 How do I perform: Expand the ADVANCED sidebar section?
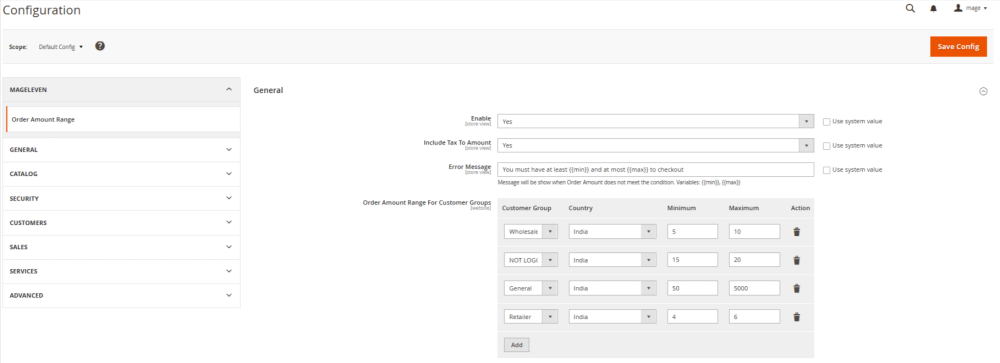pyautogui.click(x=121, y=295)
